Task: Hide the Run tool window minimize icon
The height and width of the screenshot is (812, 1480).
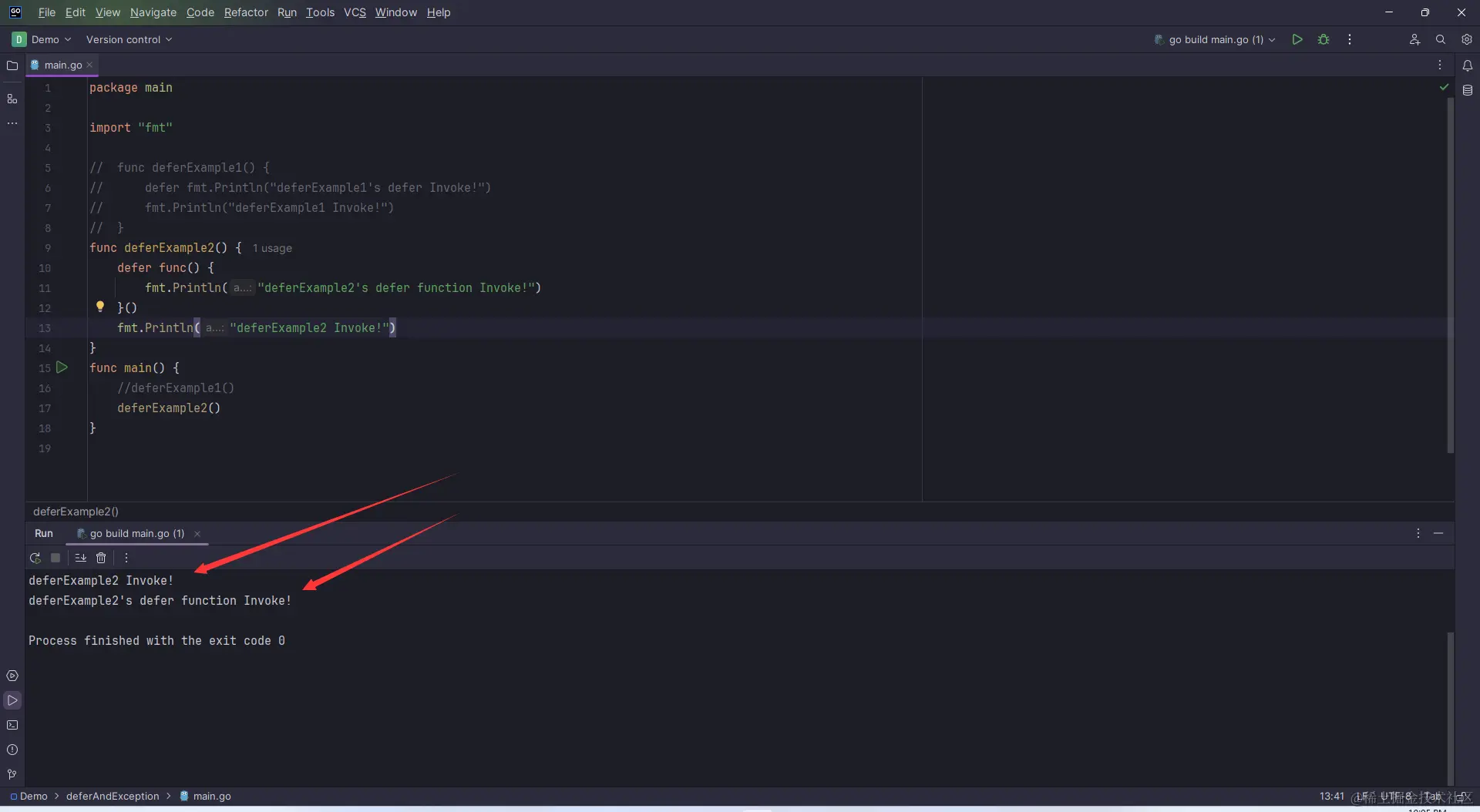Action: (x=1438, y=533)
